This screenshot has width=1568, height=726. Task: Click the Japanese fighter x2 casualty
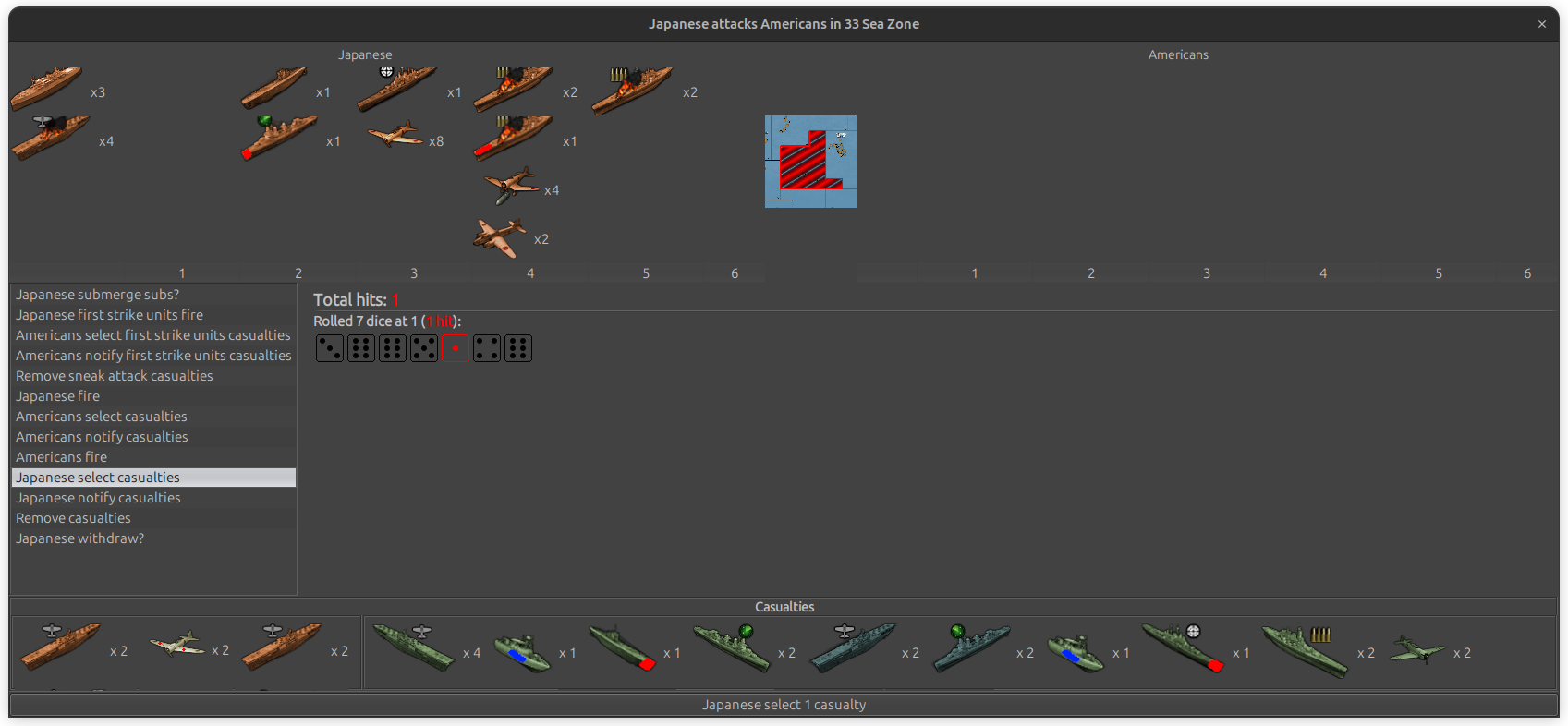coord(176,645)
